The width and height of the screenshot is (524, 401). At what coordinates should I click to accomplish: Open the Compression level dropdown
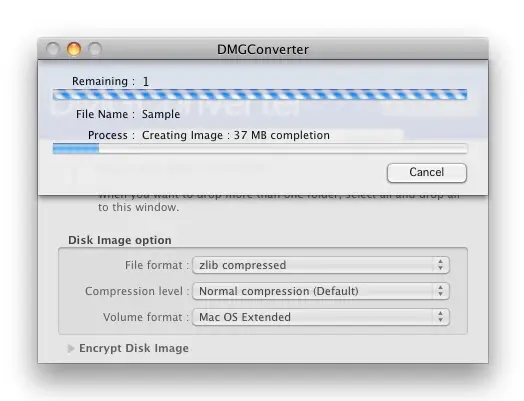coord(321,291)
